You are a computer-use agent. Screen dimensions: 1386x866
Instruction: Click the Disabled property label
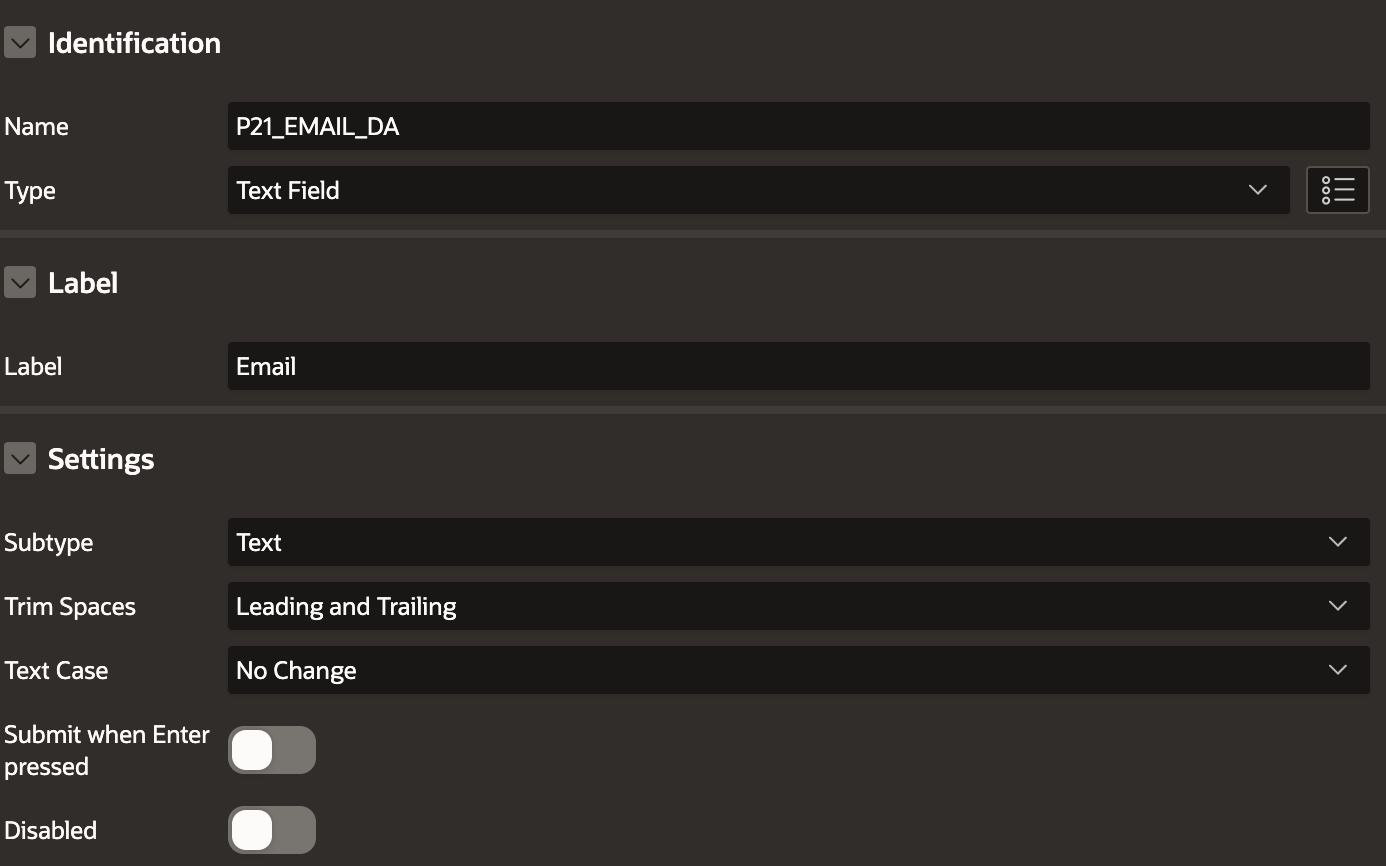pos(51,831)
